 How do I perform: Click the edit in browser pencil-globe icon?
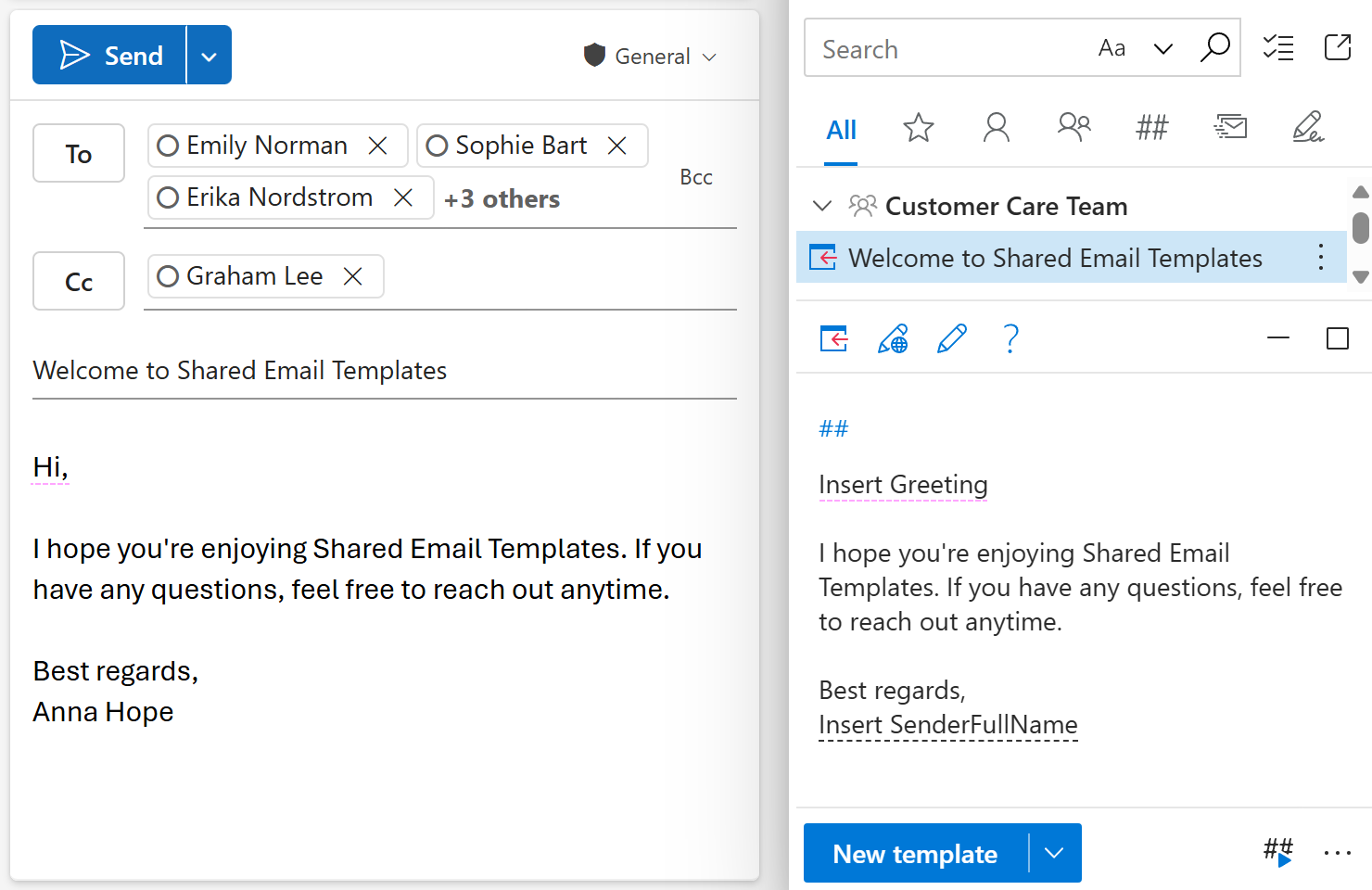pyautogui.click(x=893, y=339)
